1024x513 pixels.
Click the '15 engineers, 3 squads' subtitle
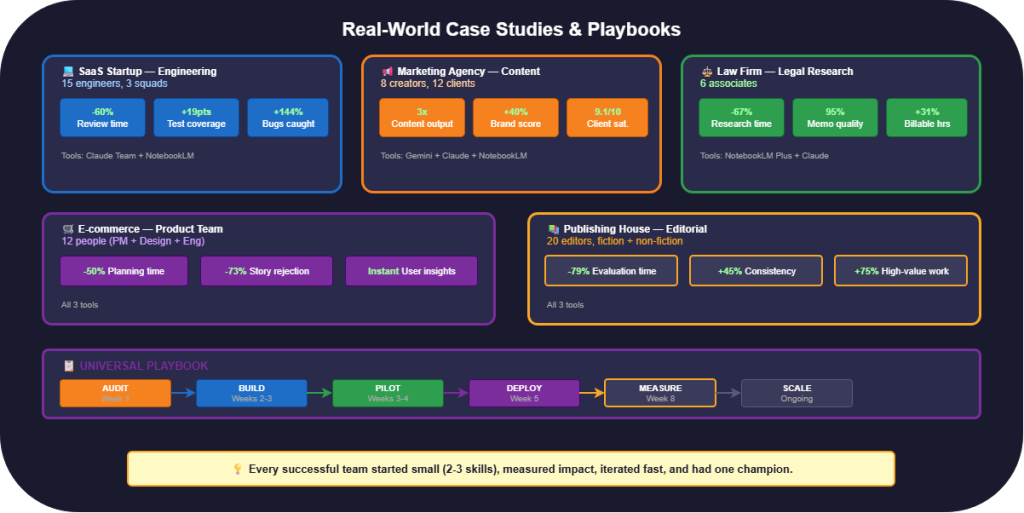pos(114,84)
